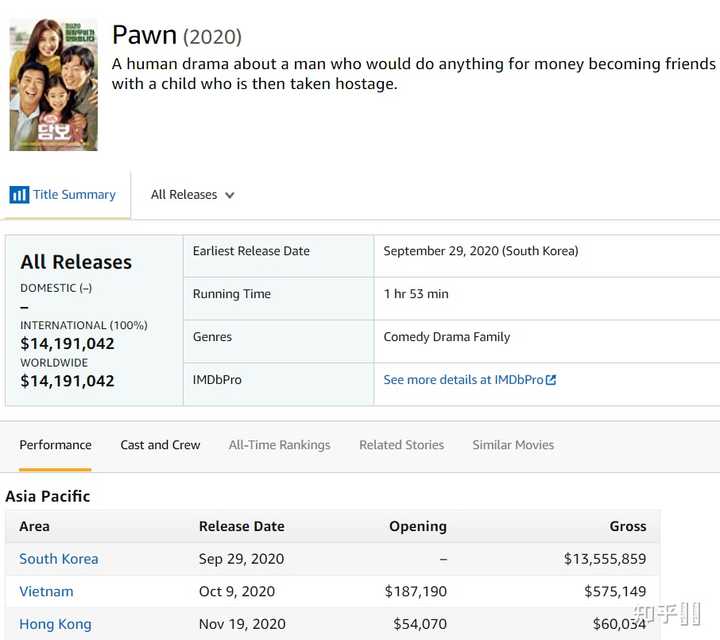
Task: Click the Opening column header
Action: tap(417, 526)
